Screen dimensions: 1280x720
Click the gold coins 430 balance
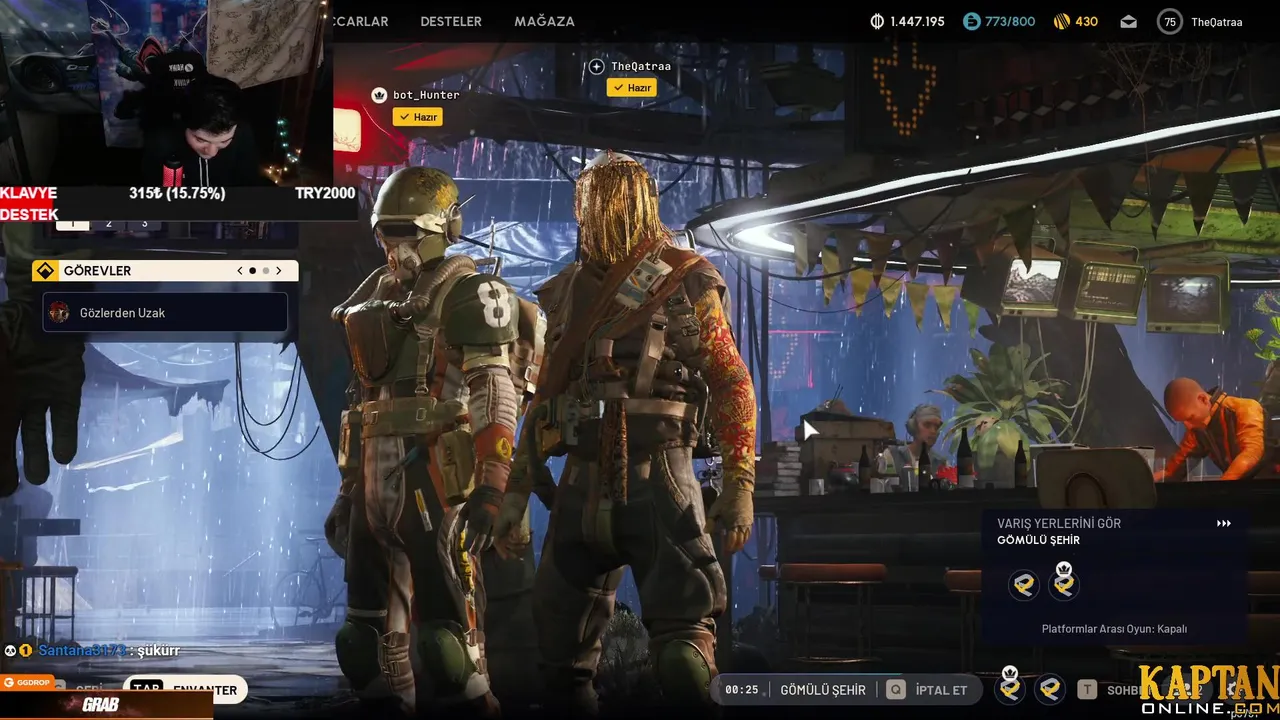click(1076, 21)
